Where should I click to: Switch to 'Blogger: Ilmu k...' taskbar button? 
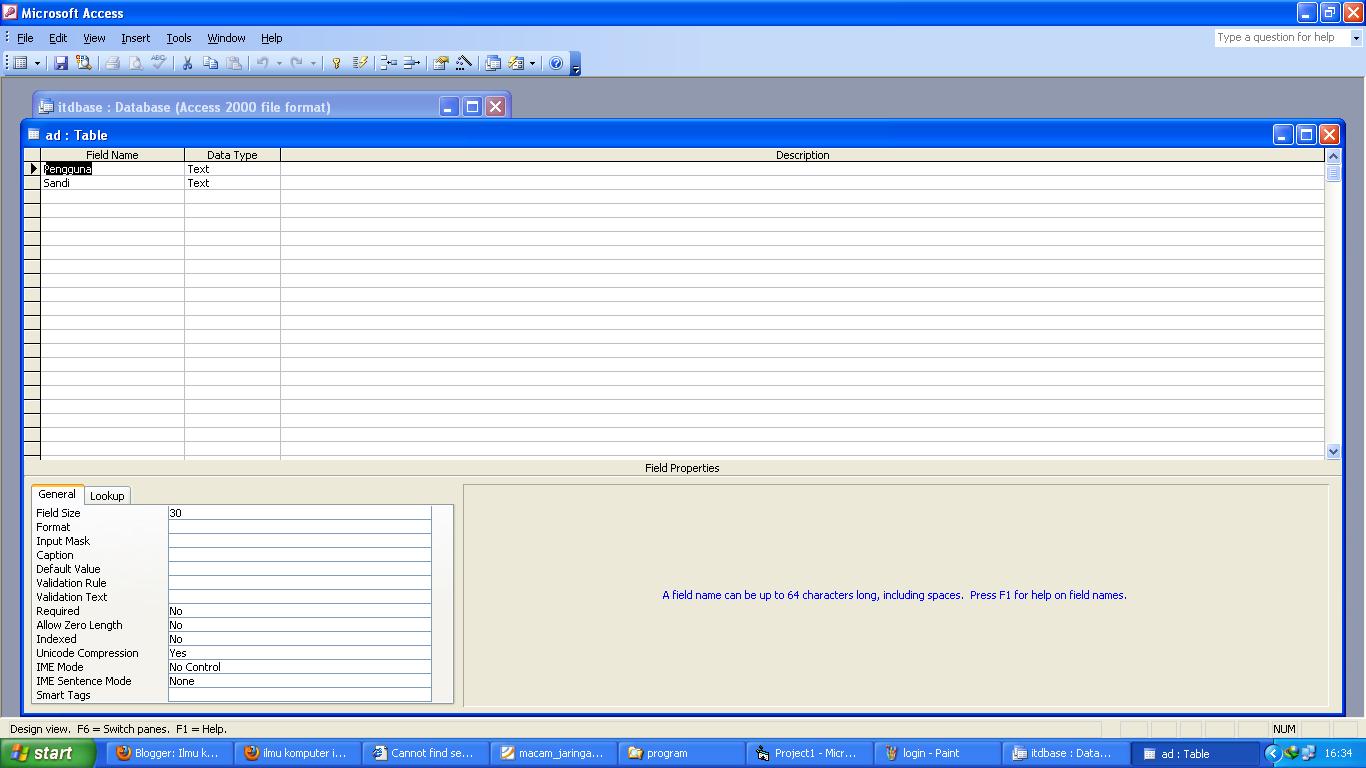(168, 753)
